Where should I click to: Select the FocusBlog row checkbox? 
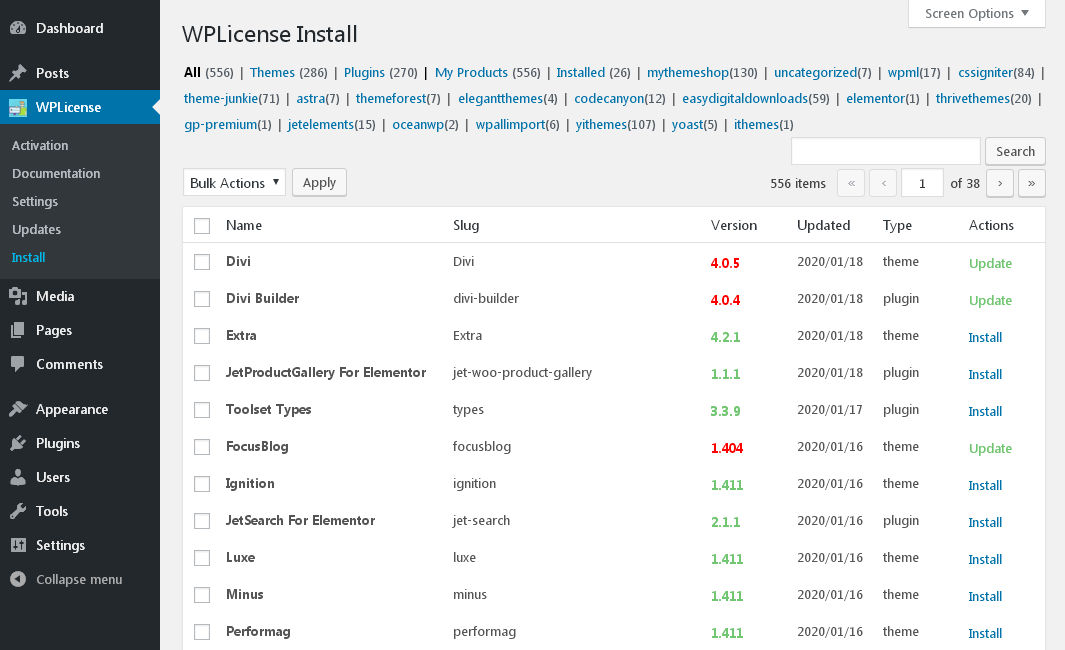pyautogui.click(x=202, y=447)
